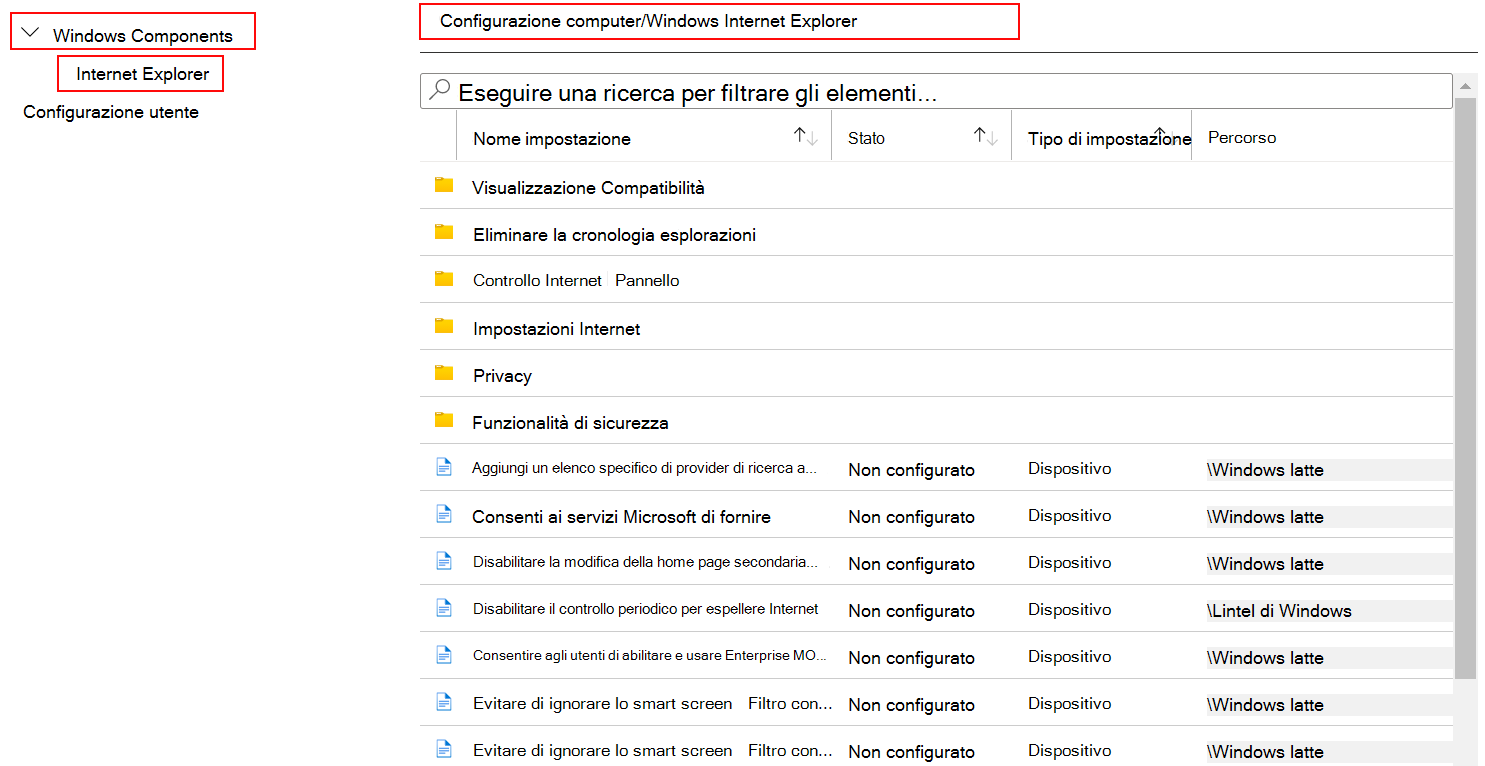Click the Tipo di impostazione column header
1485x766 pixels.
[x=1109, y=139]
